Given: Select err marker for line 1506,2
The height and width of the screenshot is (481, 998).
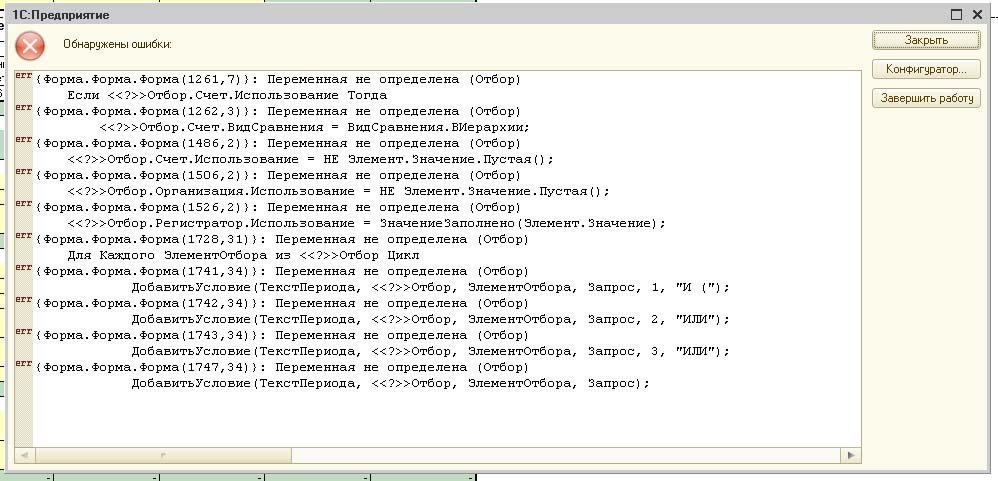Looking at the screenshot, I should click(24, 172).
